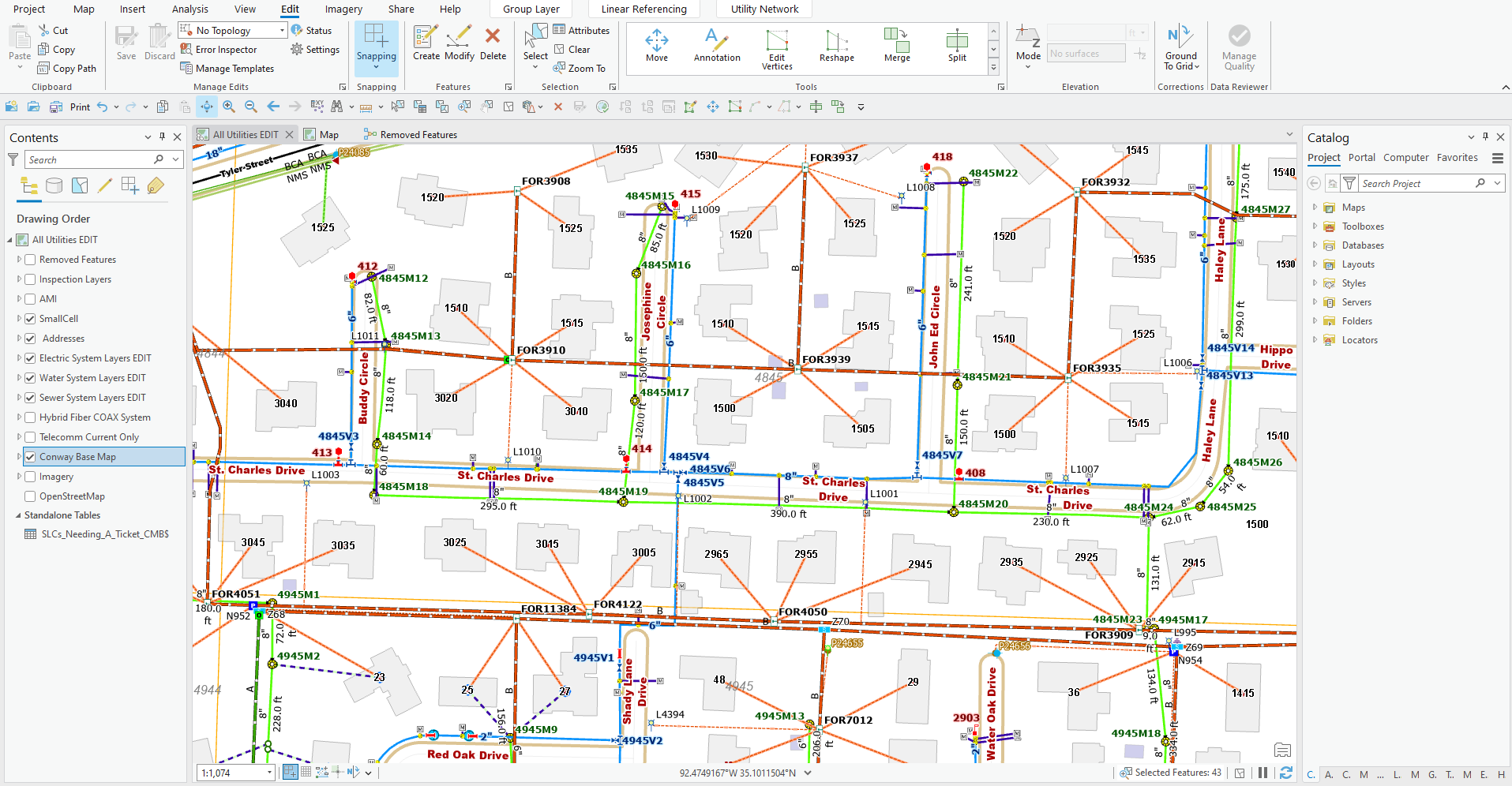Expand the Water System Layers EDIT layer
Viewport: 1512px width, 786px height.
19,377
